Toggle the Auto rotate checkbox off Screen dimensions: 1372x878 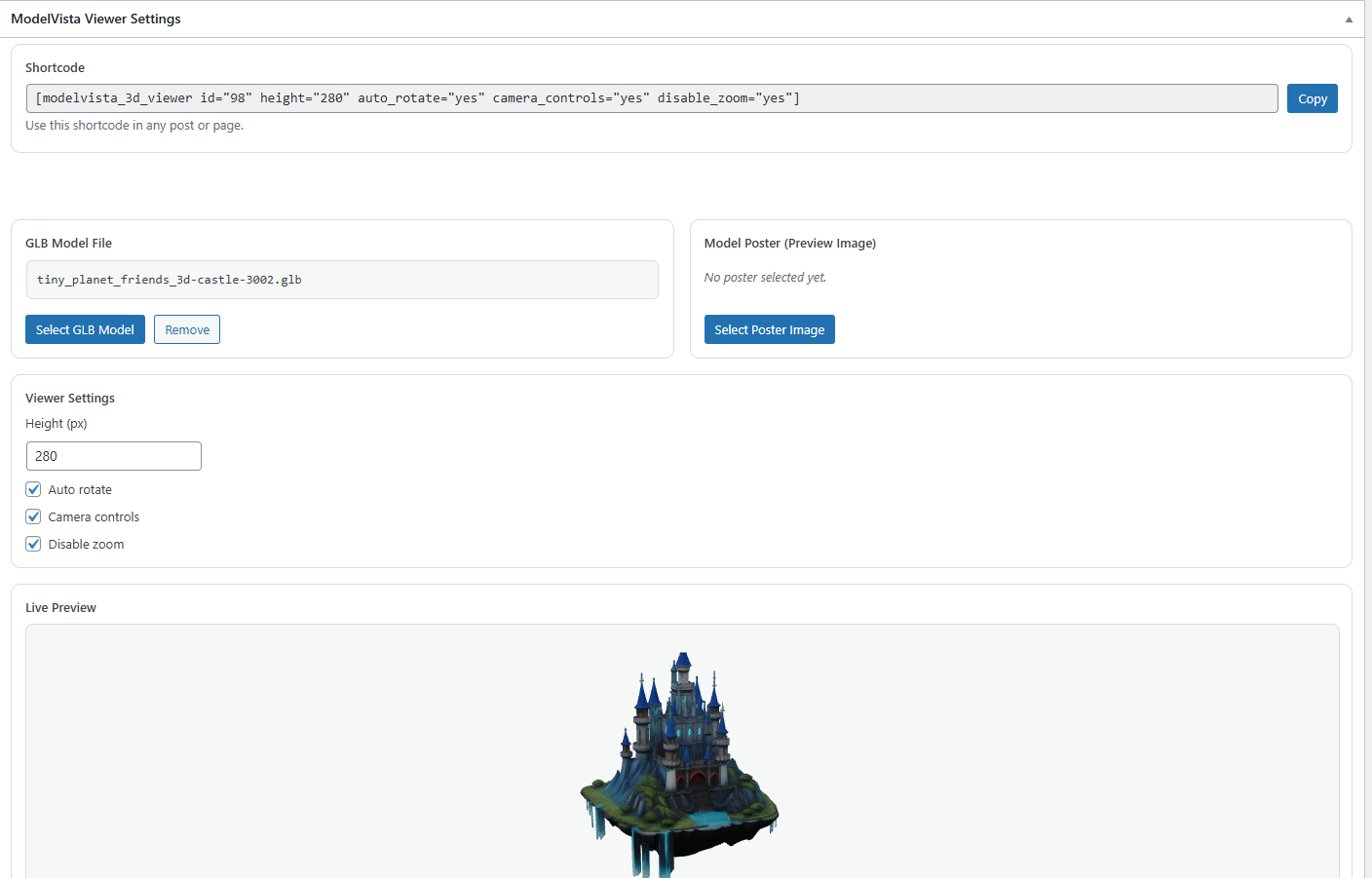(33, 489)
